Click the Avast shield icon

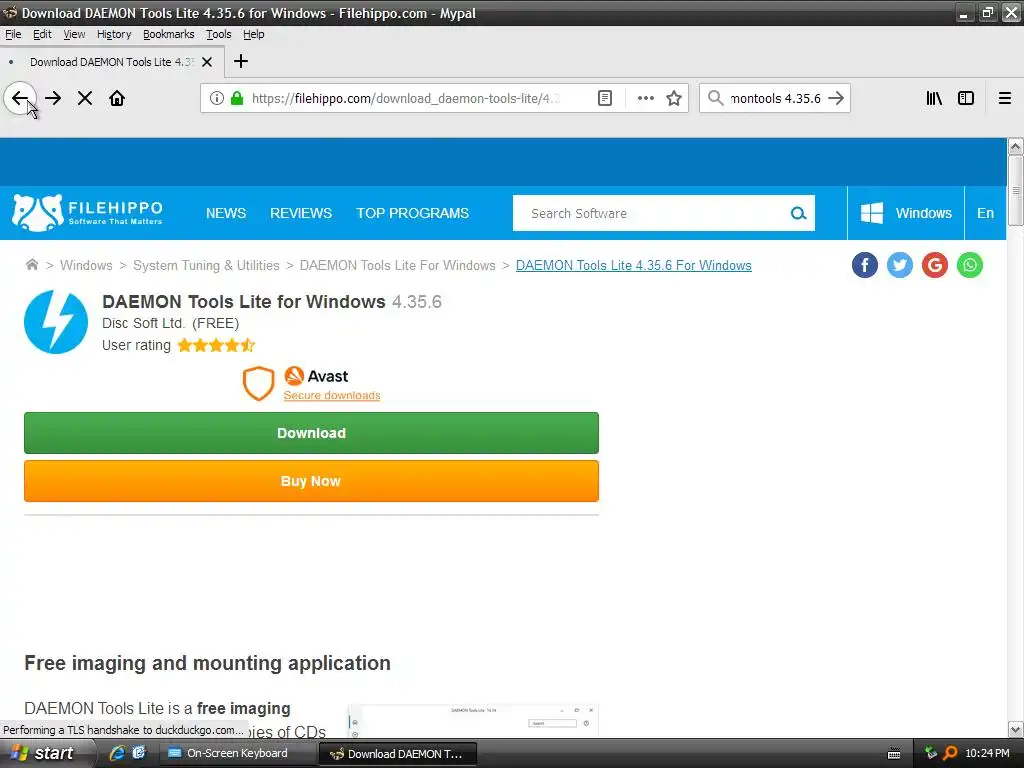point(259,383)
